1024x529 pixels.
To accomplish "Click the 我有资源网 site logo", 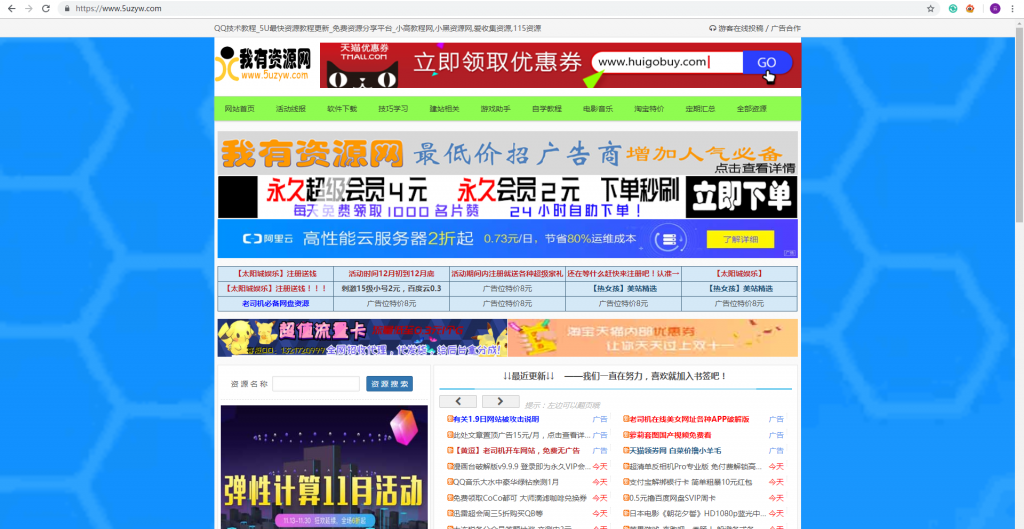I will (x=264, y=64).
